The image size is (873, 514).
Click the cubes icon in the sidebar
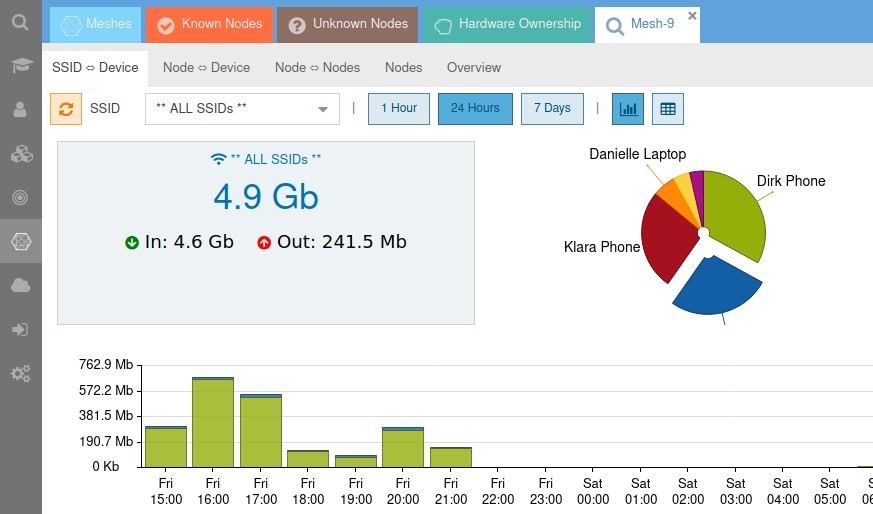pyautogui.click(x=20, y=154)
